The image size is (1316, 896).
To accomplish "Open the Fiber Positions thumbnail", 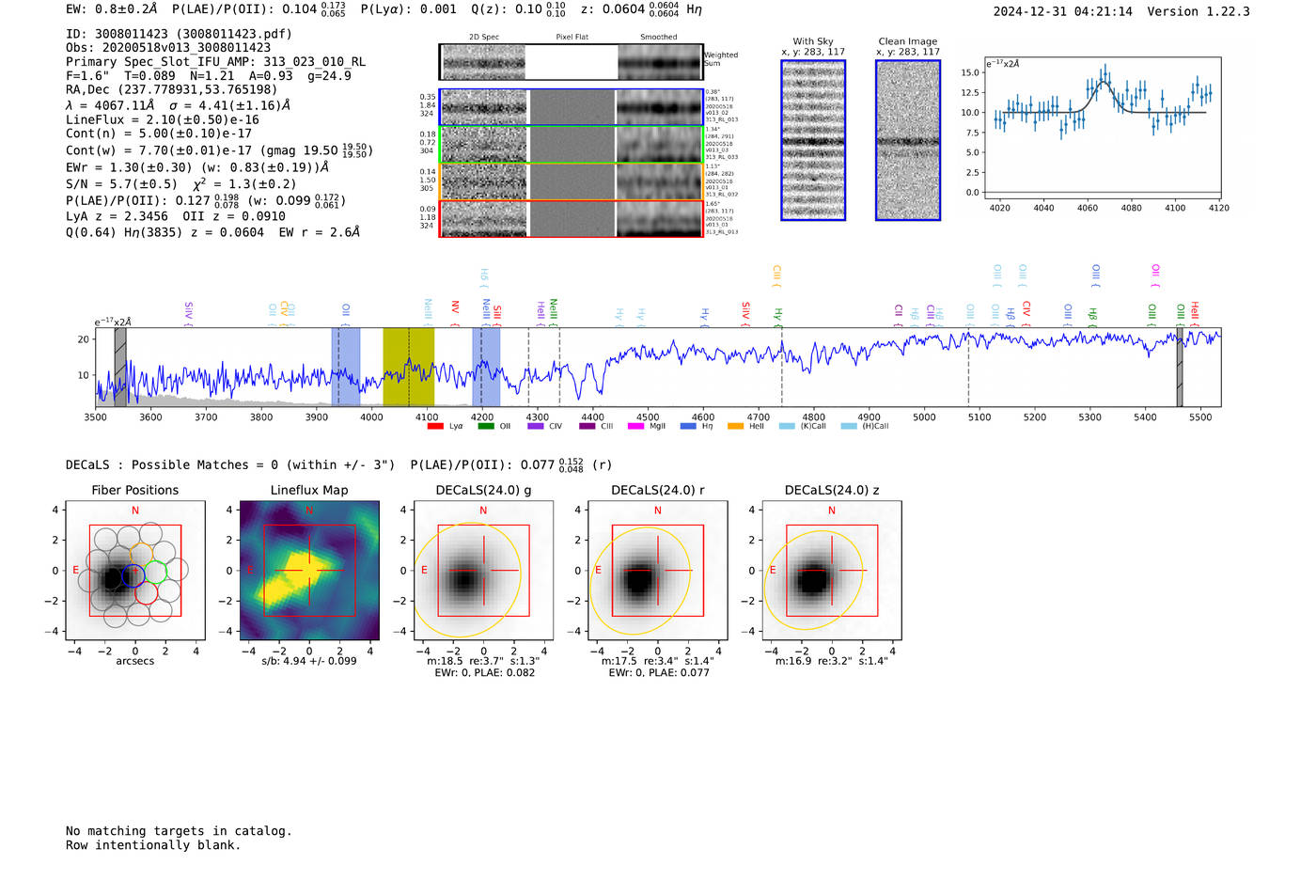I will tap(135, 571).
